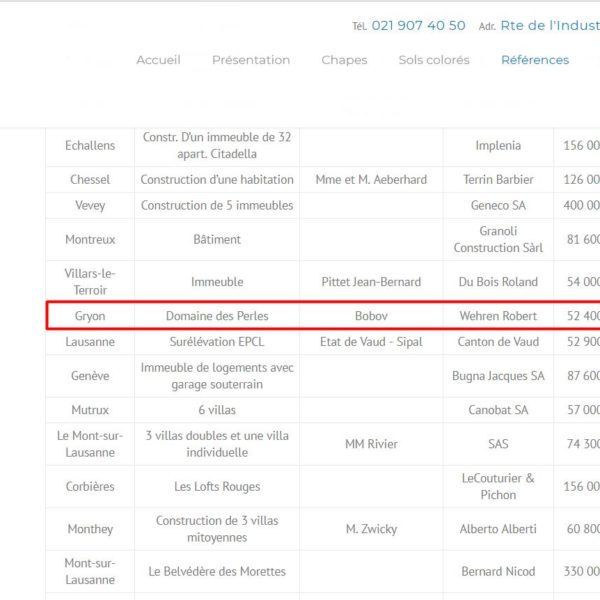Click the Surélévation EPCL project cell
600x600 pixels.
pos(217,342)
